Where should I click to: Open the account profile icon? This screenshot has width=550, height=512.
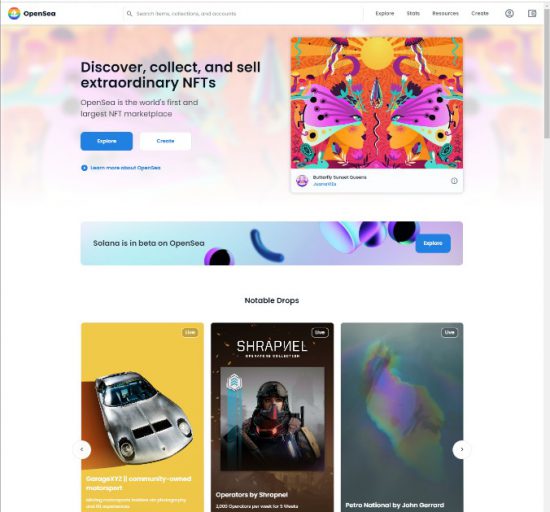(509, 13)
